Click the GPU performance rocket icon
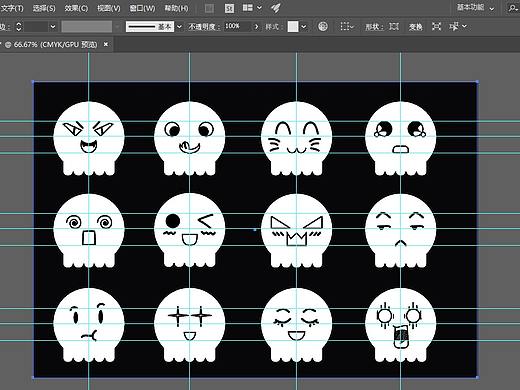 (275, 8)
